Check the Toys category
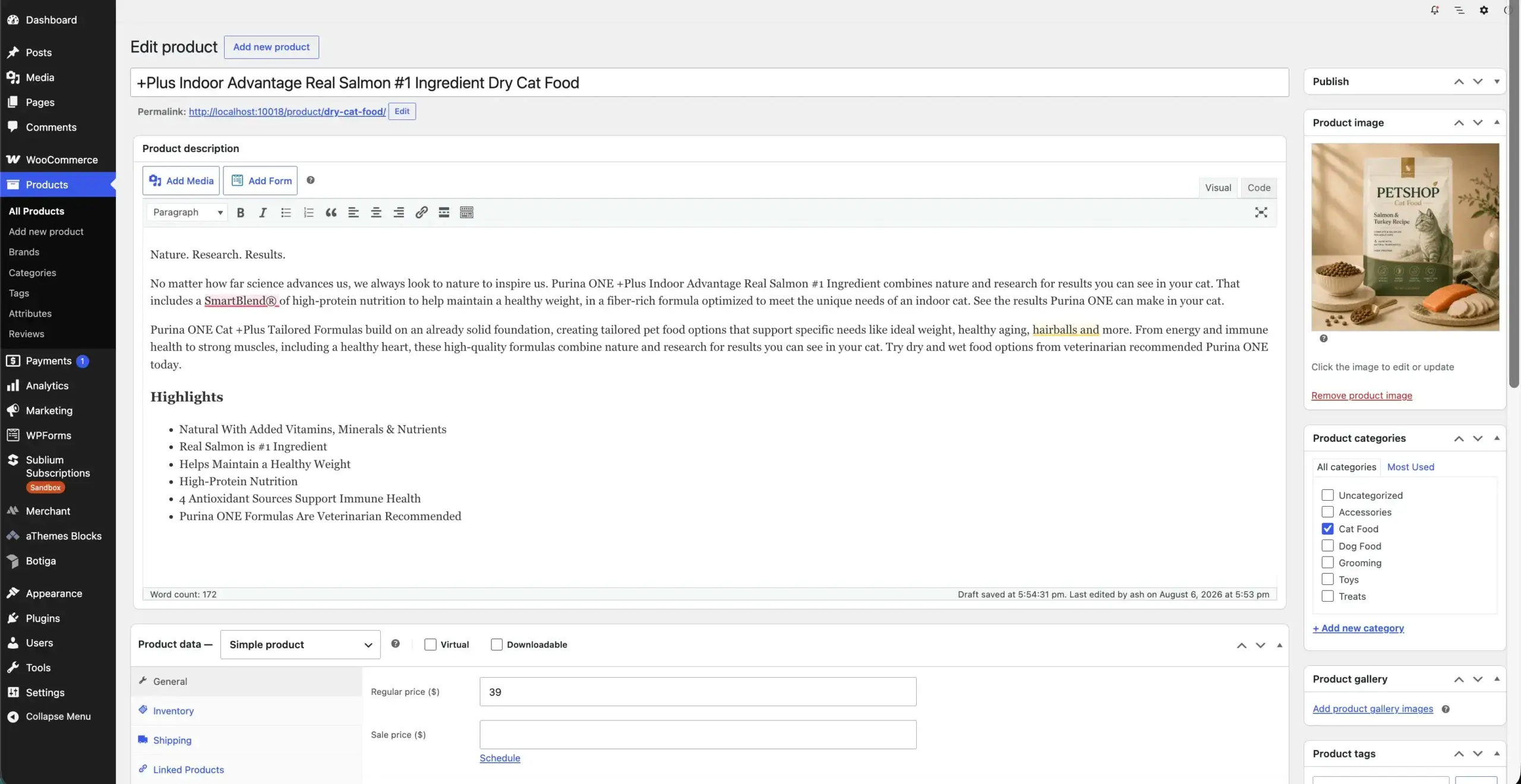 tap(1327, 579)
